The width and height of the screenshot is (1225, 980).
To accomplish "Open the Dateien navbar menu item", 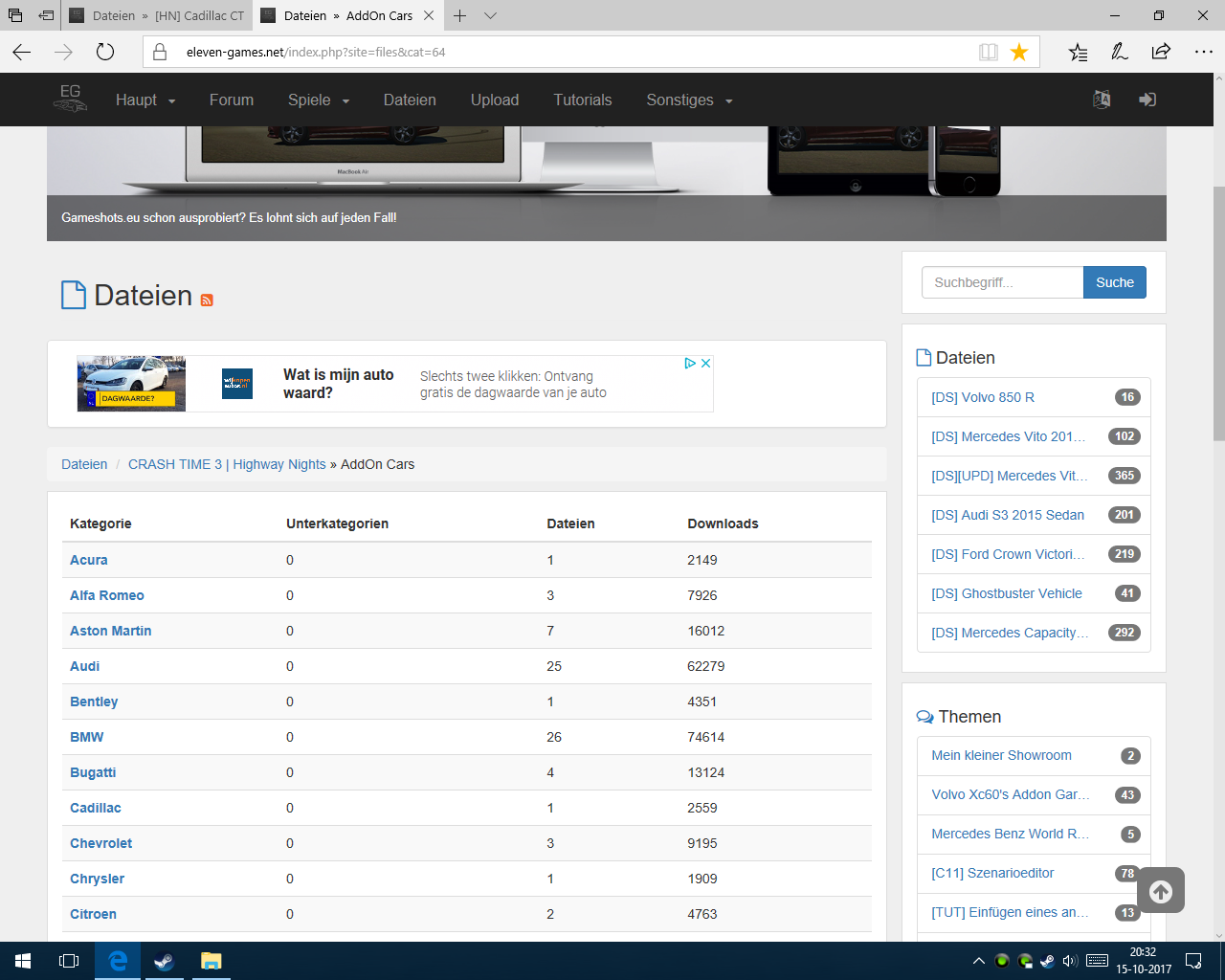I will (410, 100).
